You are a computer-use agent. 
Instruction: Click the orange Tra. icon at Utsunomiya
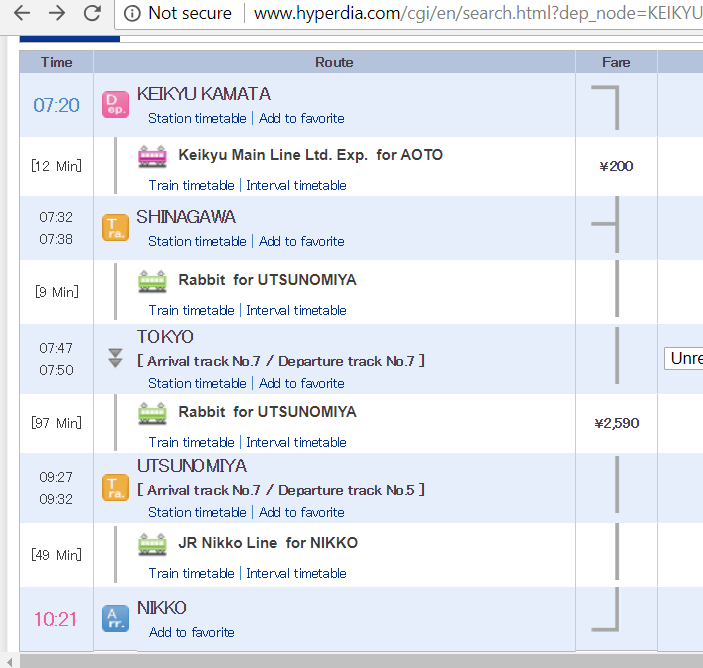[115, 487]
